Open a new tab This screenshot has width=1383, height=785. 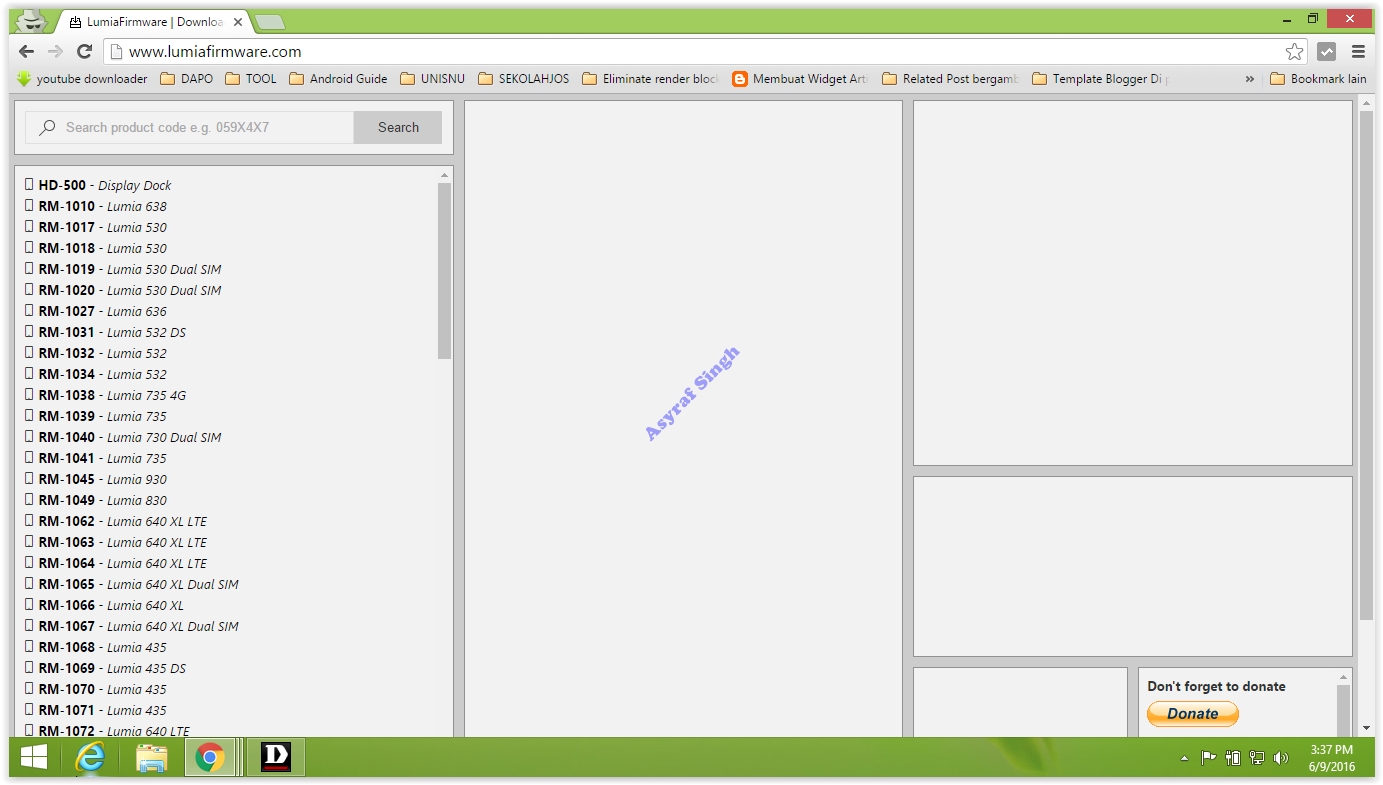[269, 21]
